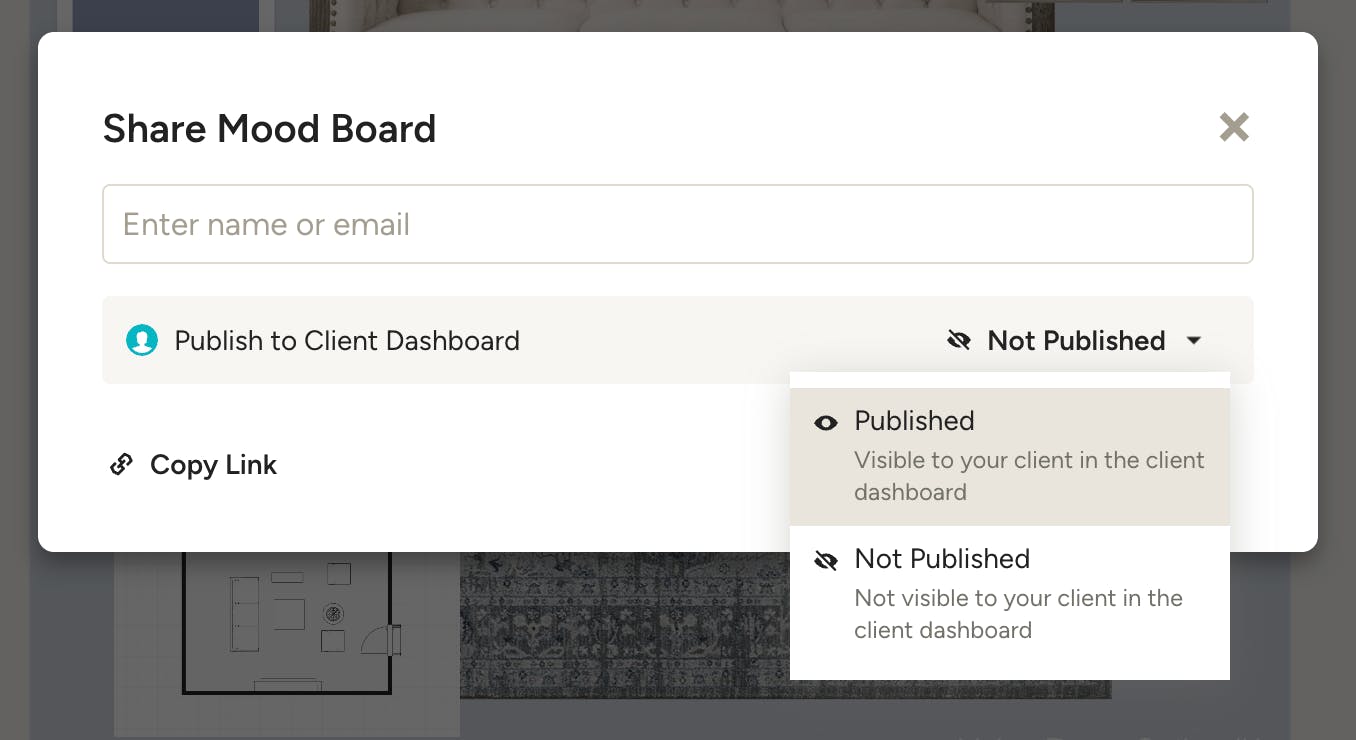The width and height of the screenshot is (1356, 740).
Task: Click the Copy Link button
Action: 194,465
